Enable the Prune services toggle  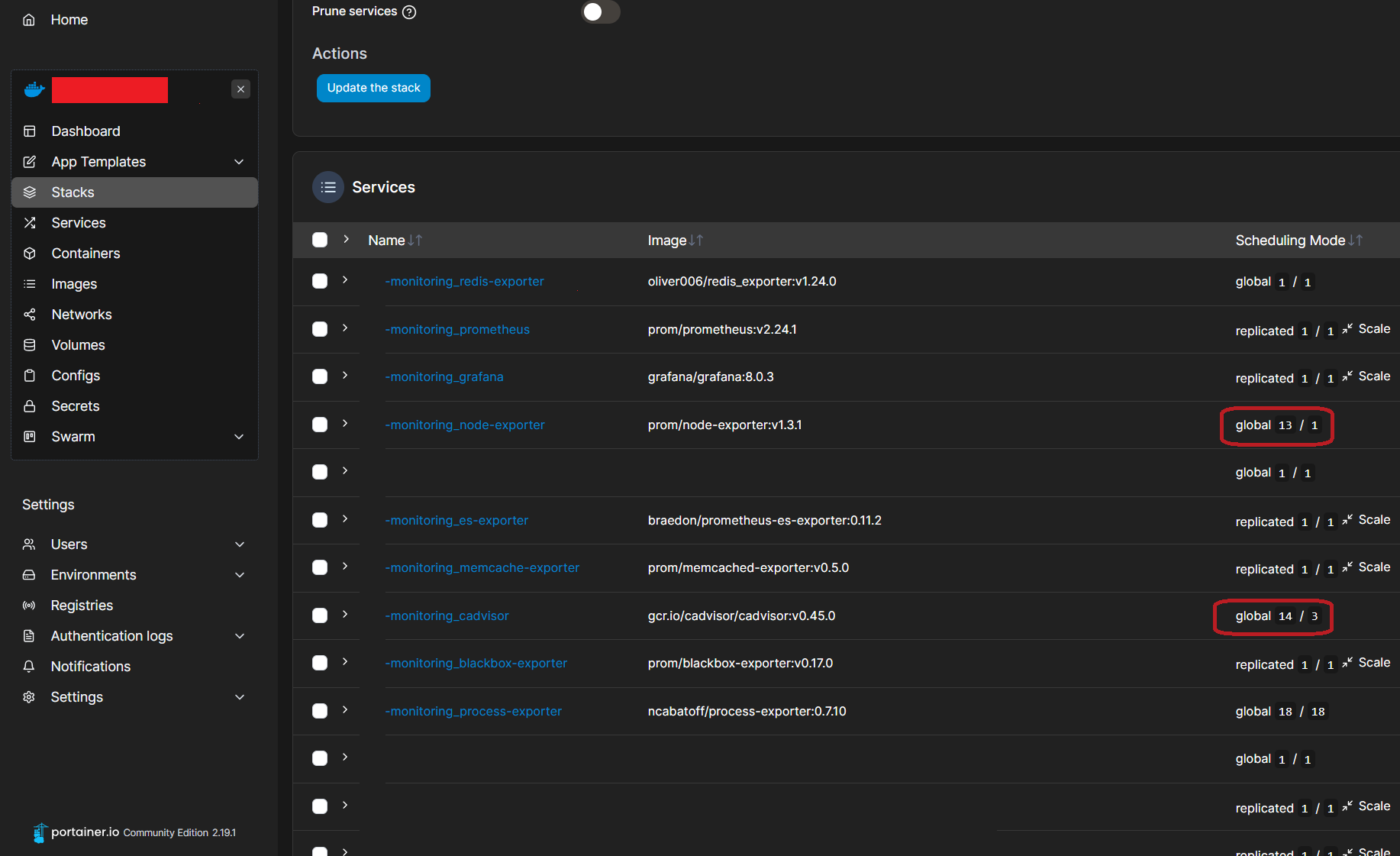click(601, 12)
